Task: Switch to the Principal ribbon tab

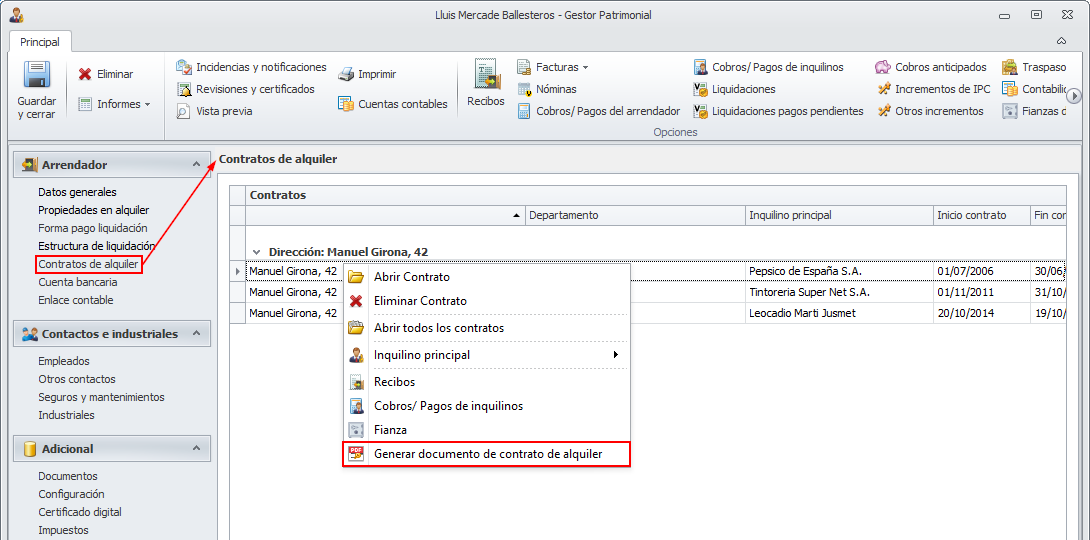Action: point(40,42)
